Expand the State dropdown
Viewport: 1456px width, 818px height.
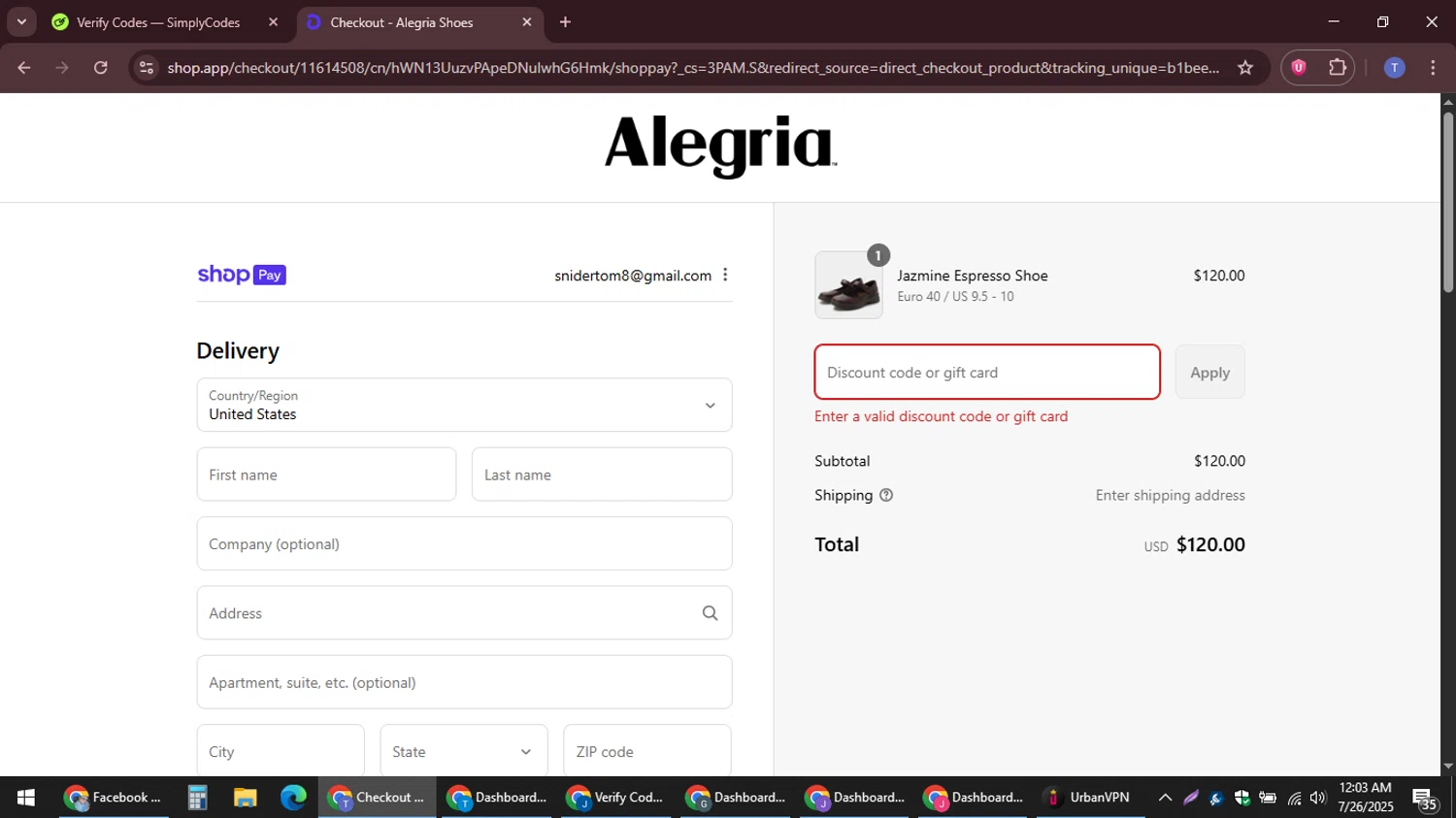coord(464,751)
